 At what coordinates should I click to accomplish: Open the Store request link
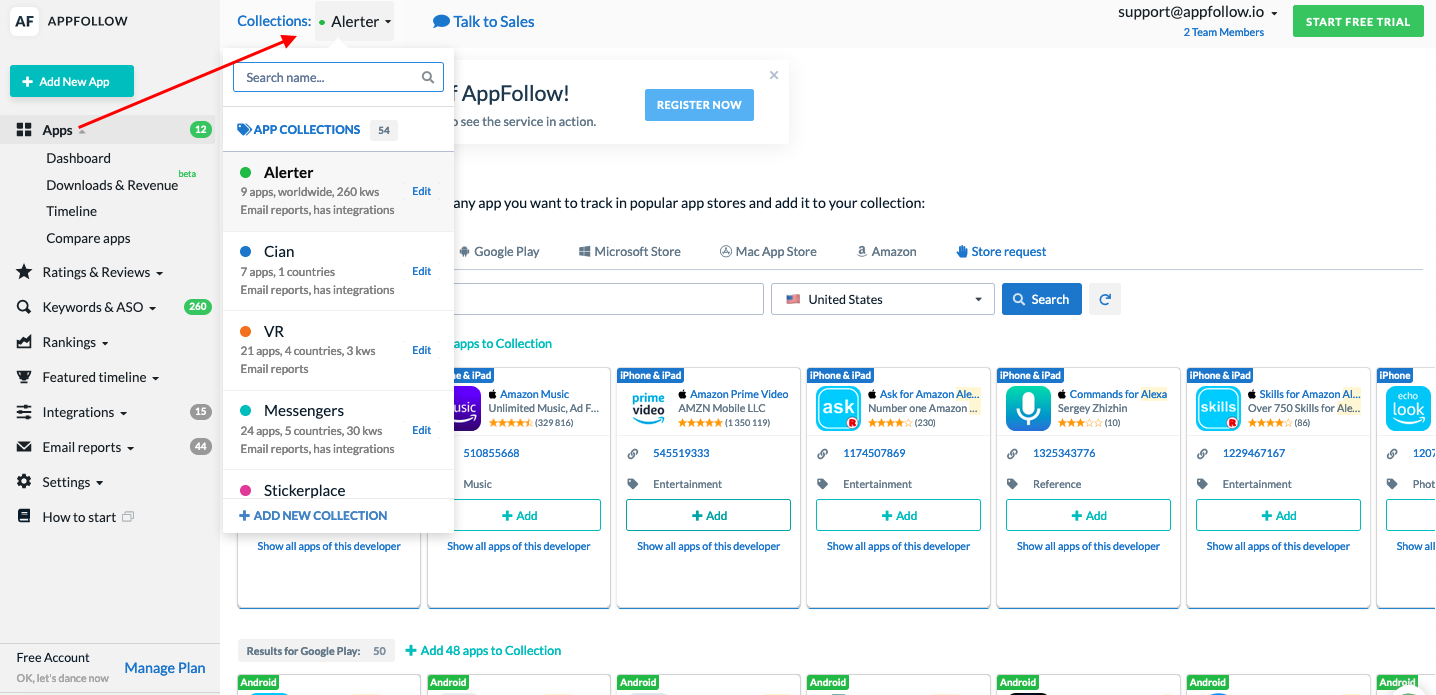click(x=1001, y=251)
